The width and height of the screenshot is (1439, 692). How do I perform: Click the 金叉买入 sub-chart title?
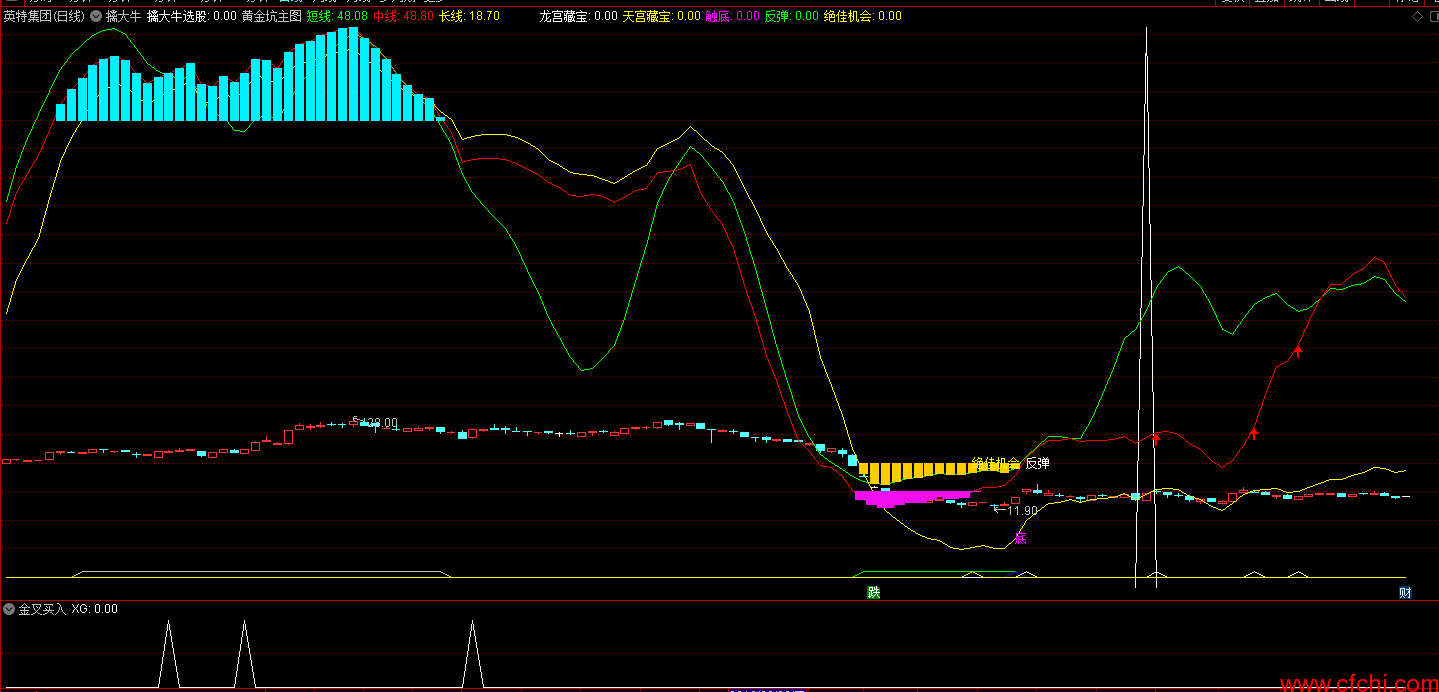coord(41,609)
